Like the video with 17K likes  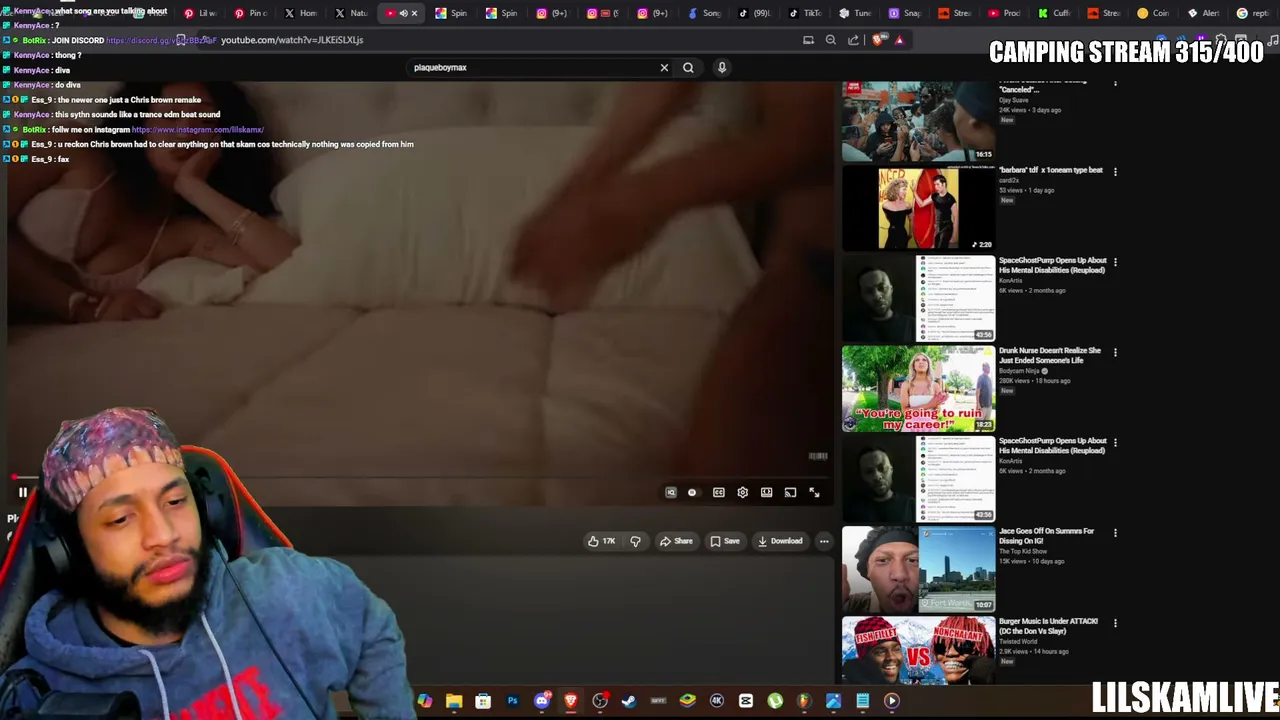[x=602, y=541]
